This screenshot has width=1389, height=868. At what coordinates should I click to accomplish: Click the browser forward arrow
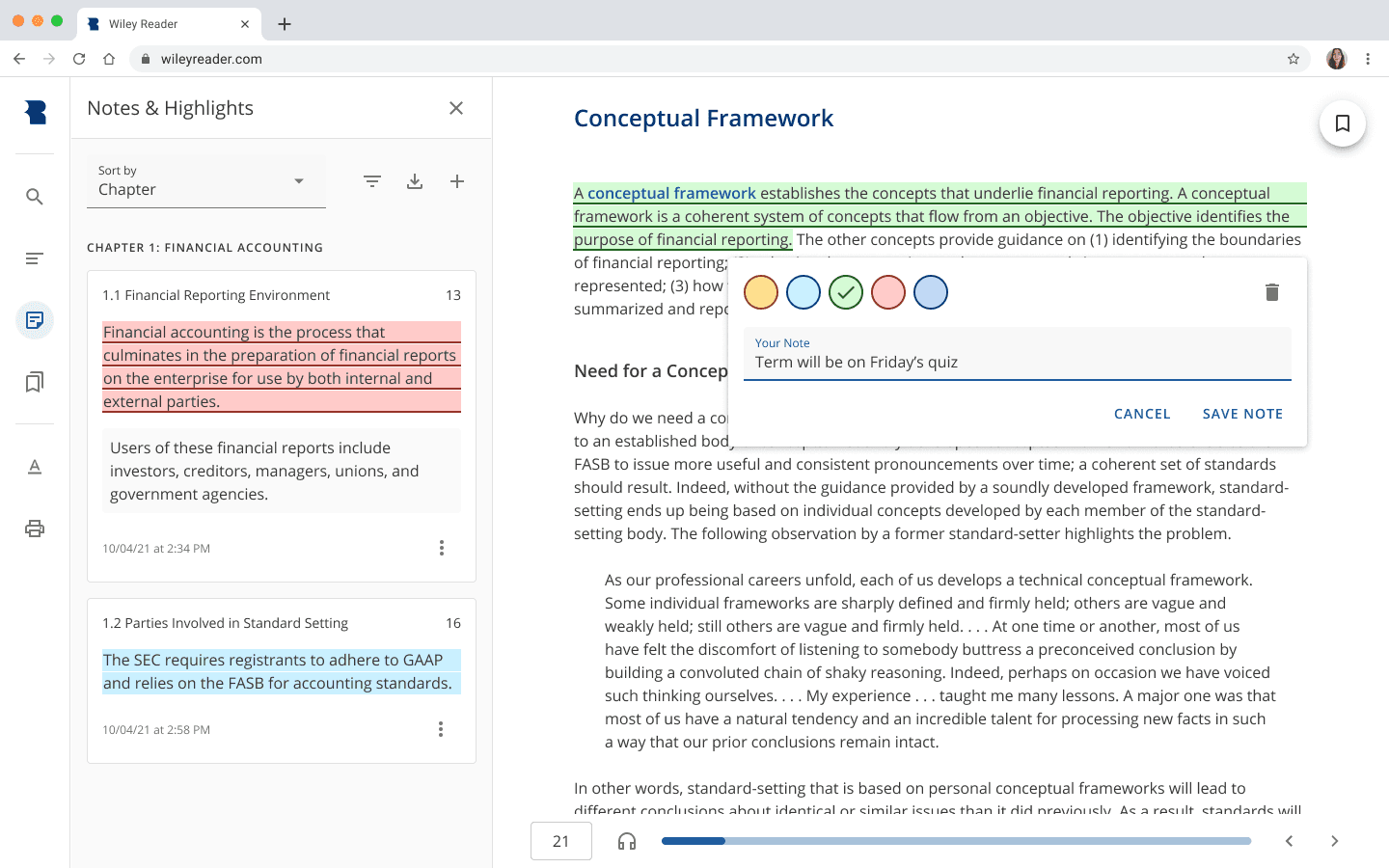pos(49,59)
